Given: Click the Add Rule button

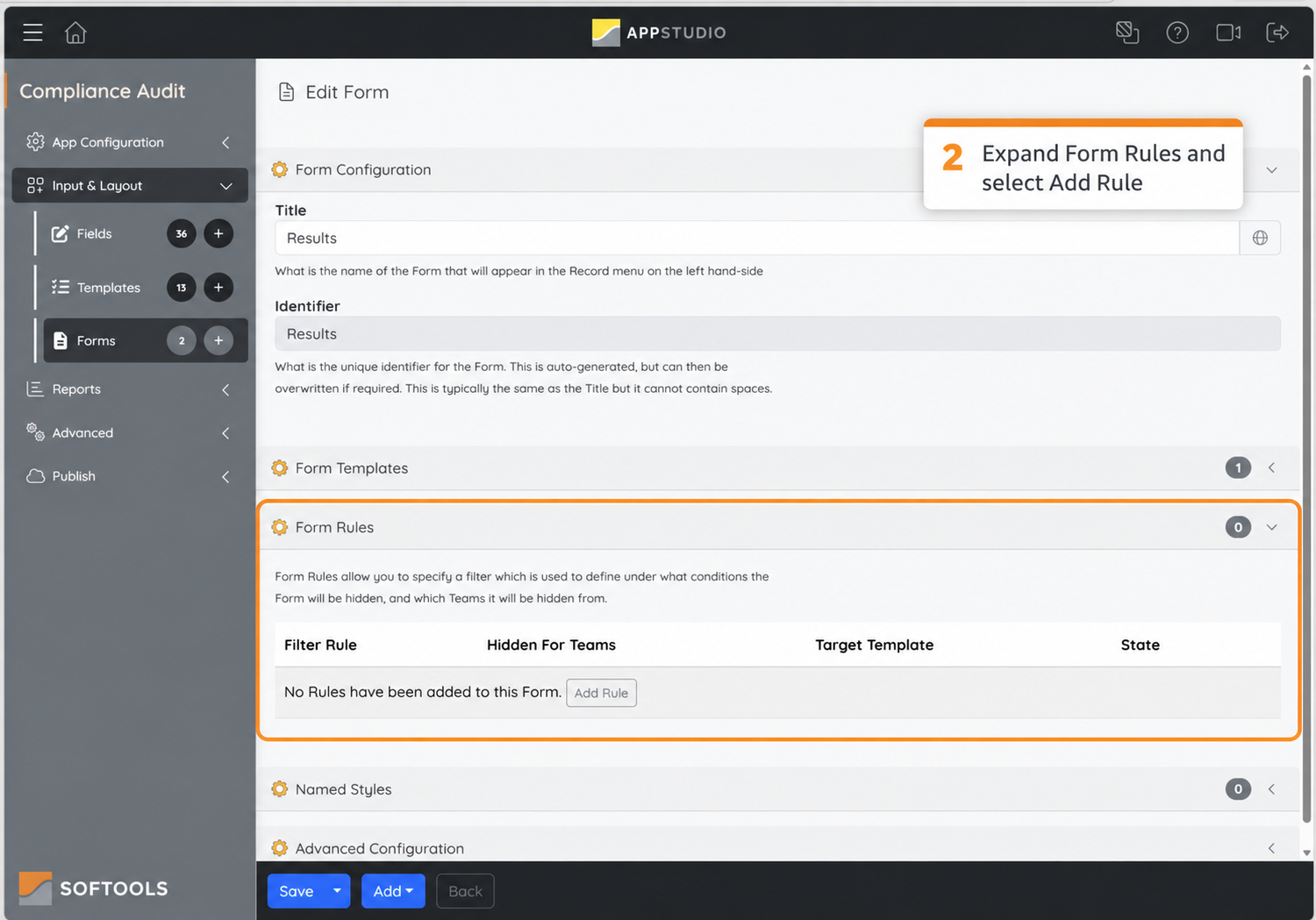Looking at the screenshot, I should coord(601,693).
